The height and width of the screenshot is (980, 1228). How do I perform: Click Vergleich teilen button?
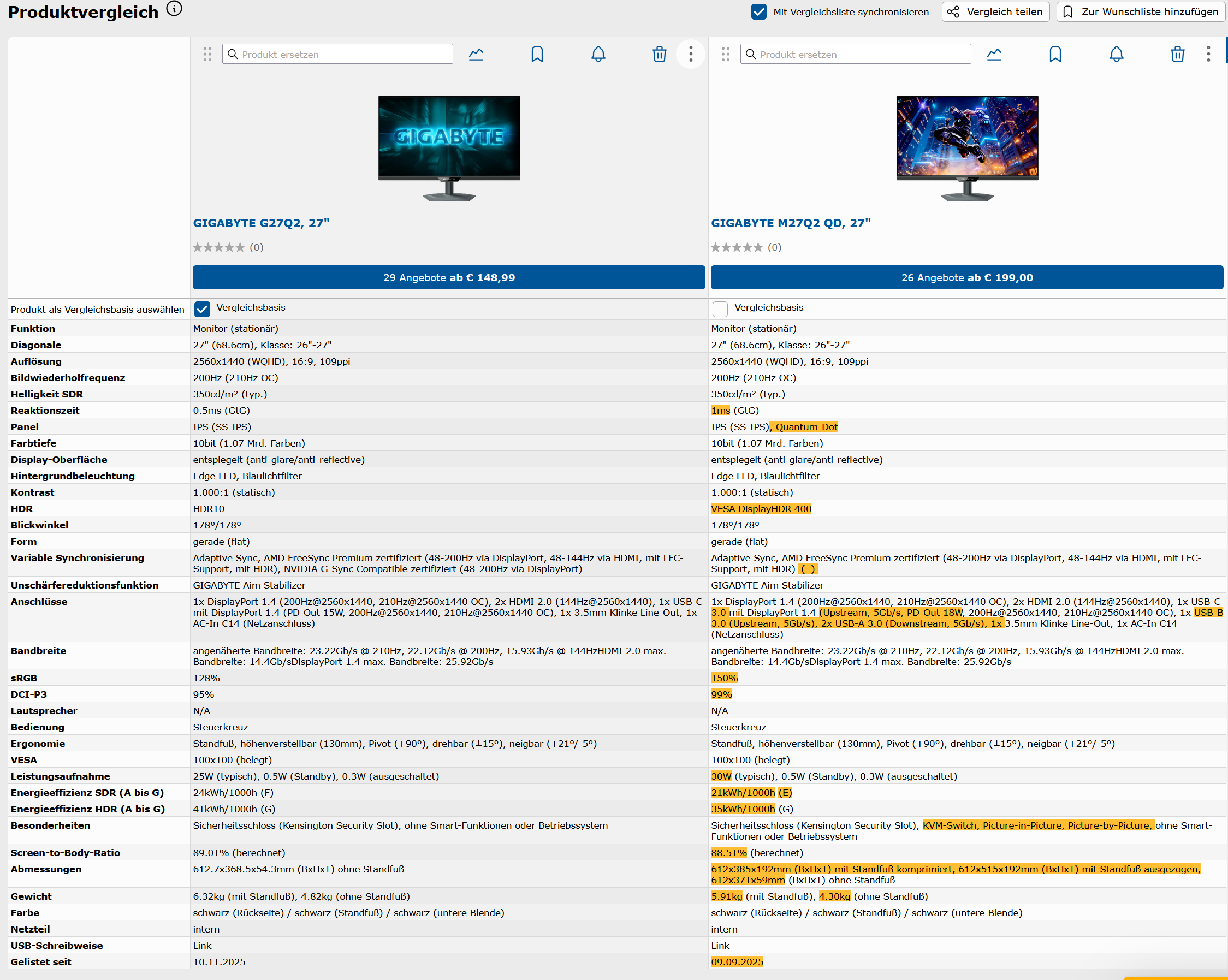[x=995, y=12]
